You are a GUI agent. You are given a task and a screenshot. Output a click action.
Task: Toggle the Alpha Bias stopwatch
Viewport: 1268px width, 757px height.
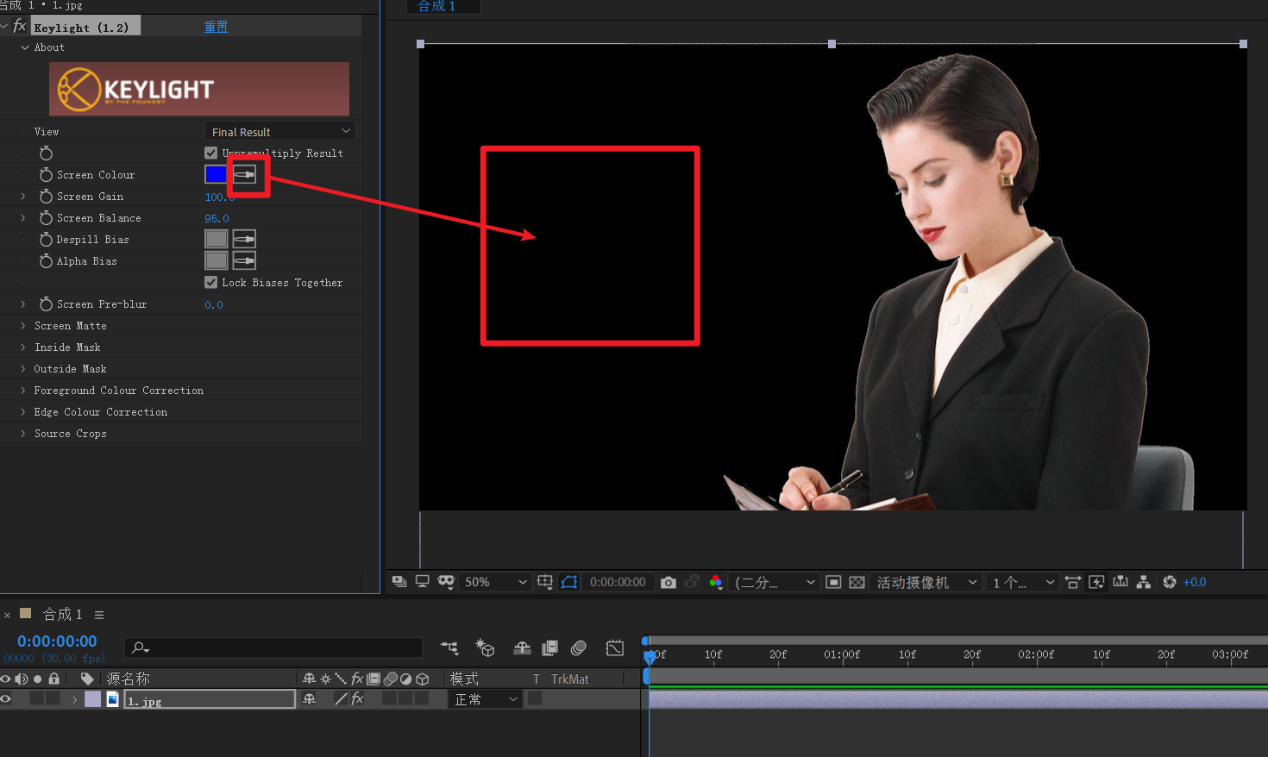[46, 261]
